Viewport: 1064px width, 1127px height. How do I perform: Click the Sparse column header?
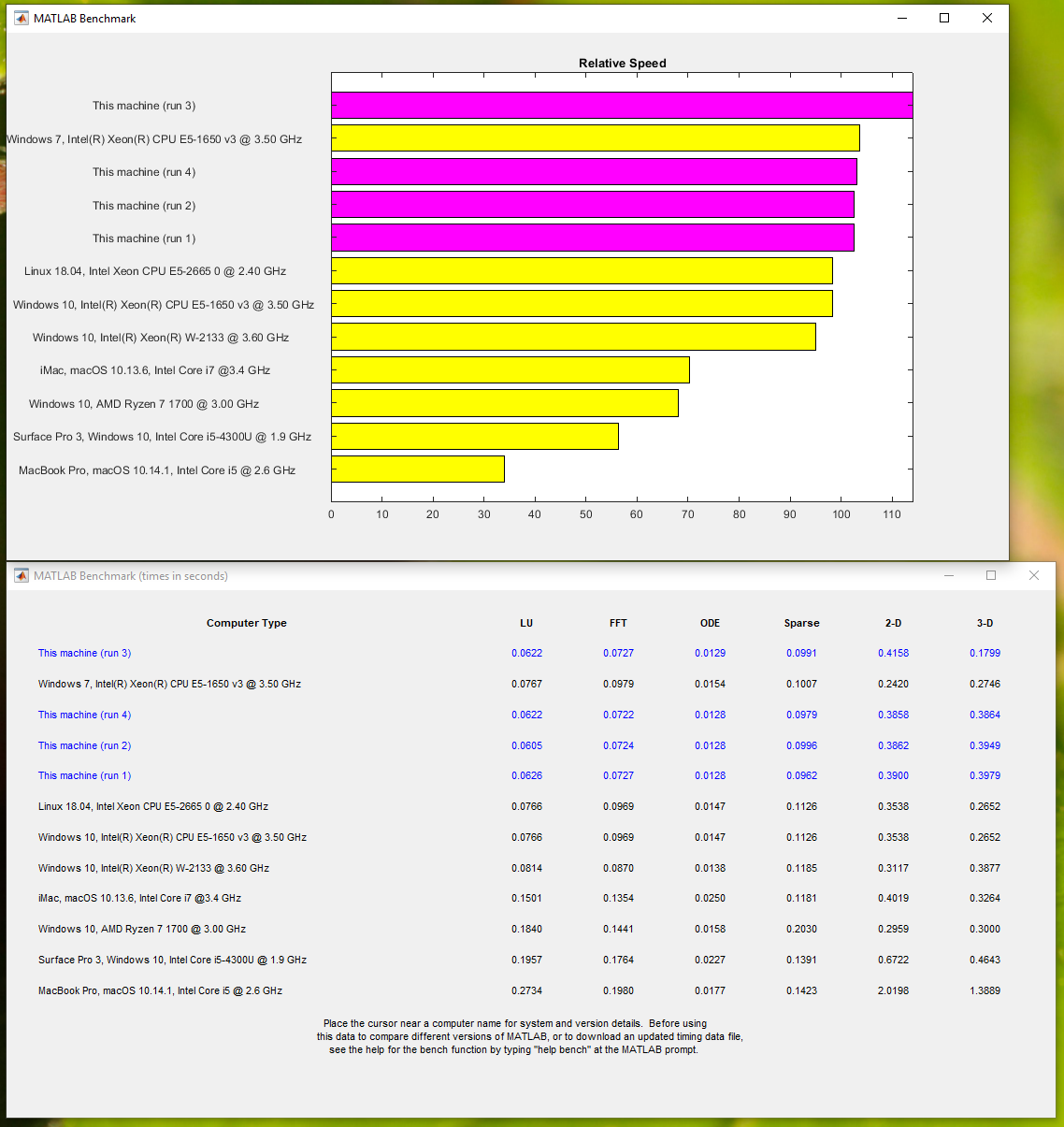click(x=802, y=623)
